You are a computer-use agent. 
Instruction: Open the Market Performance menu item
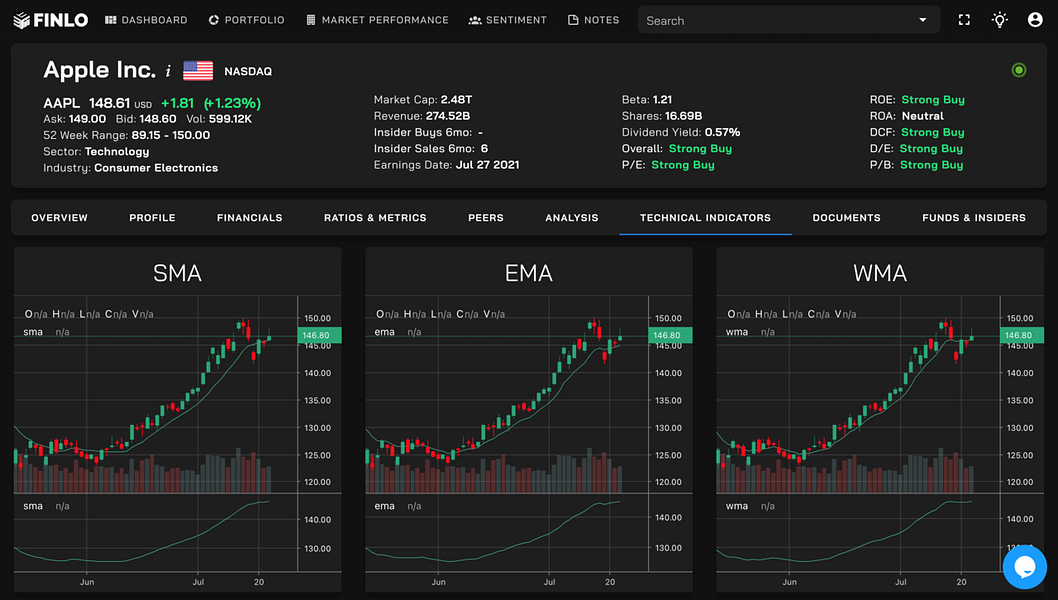(377, 20)
